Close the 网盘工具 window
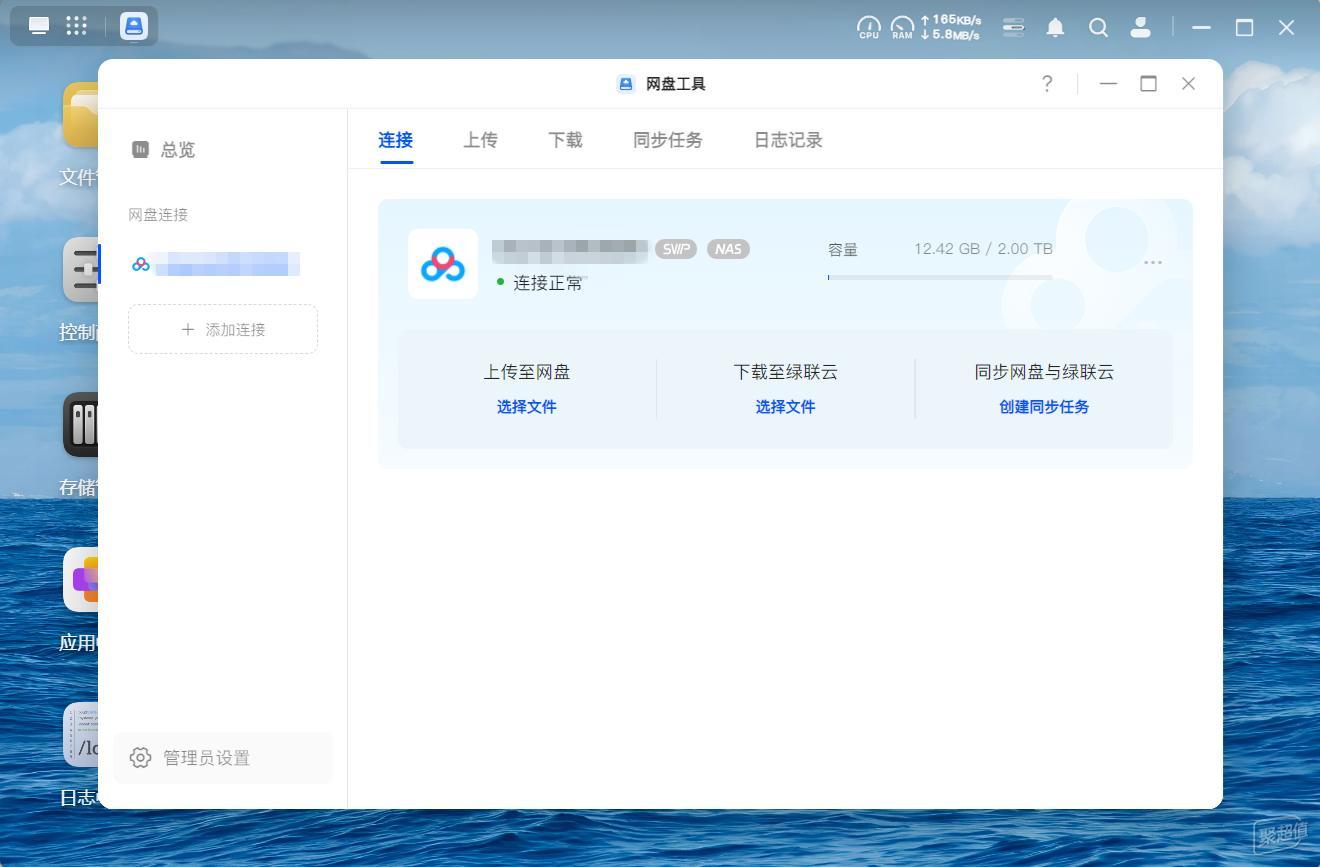The height and width of the screenshot is (867, 1320). coord(1188,84)
